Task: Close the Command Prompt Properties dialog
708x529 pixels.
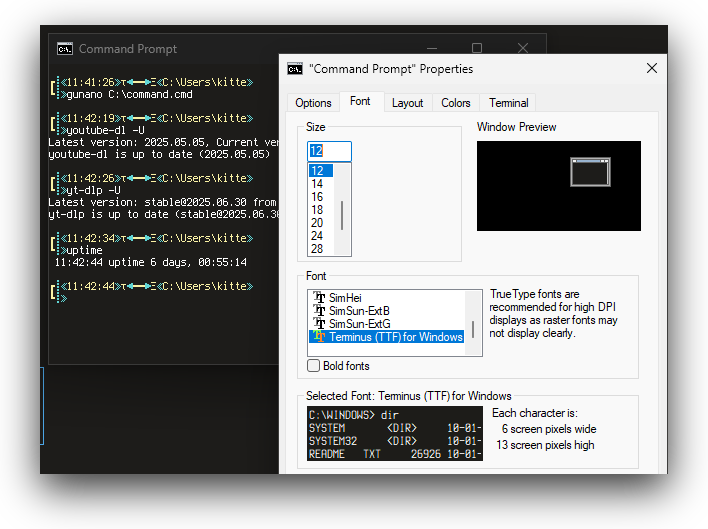Action: point(652,68)
